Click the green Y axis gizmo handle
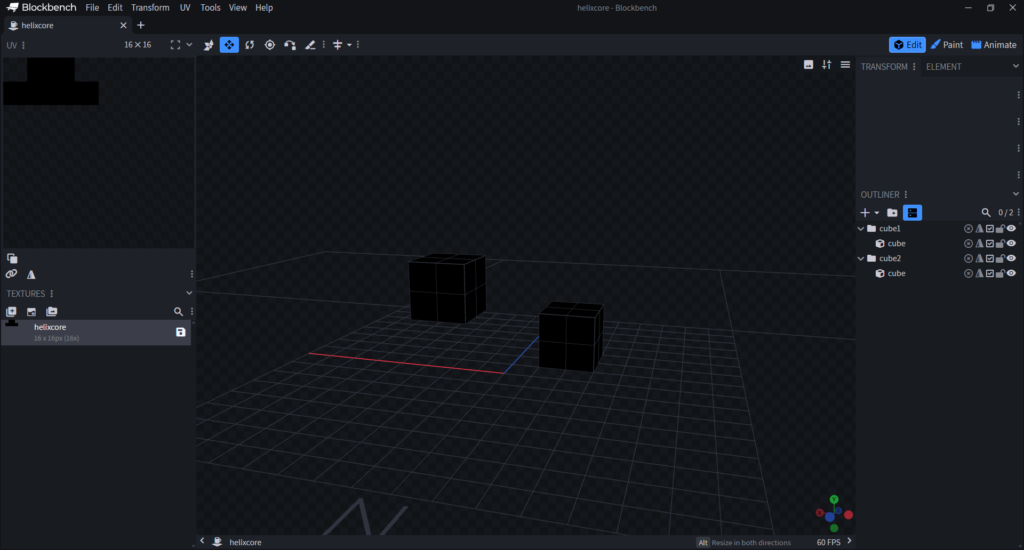1024x550 pixels. tap(834, 498)
